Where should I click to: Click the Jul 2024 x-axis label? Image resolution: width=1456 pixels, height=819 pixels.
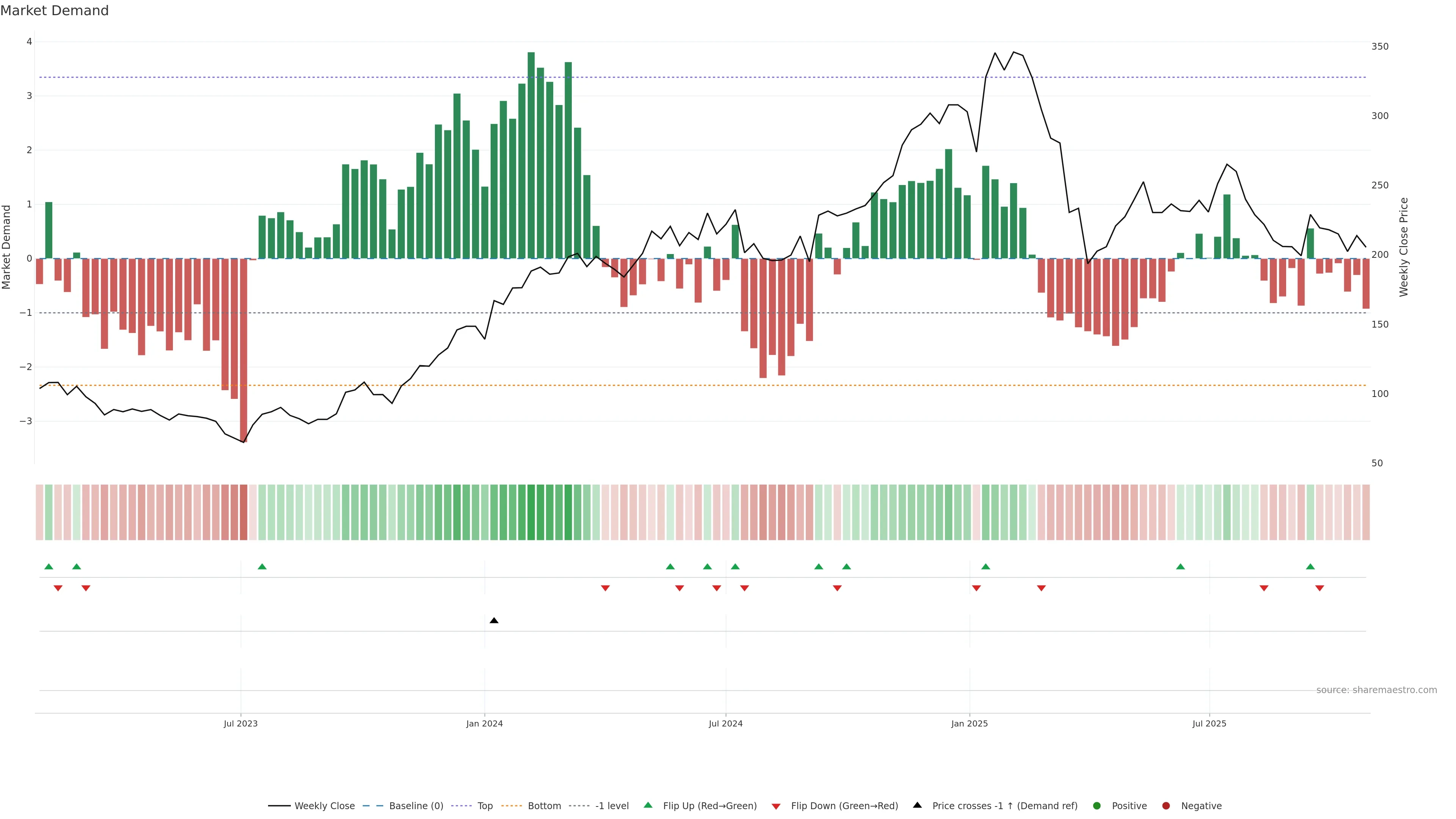(x=726, y=723)
